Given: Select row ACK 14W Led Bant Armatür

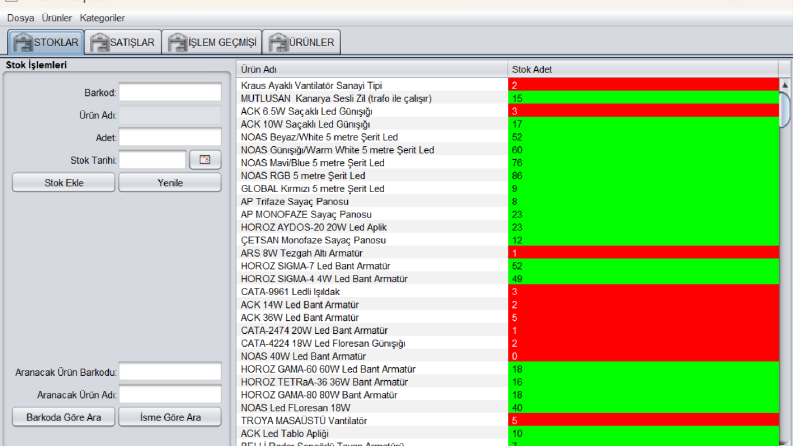Looking at the screenshot, I should (x=508, y=304).
